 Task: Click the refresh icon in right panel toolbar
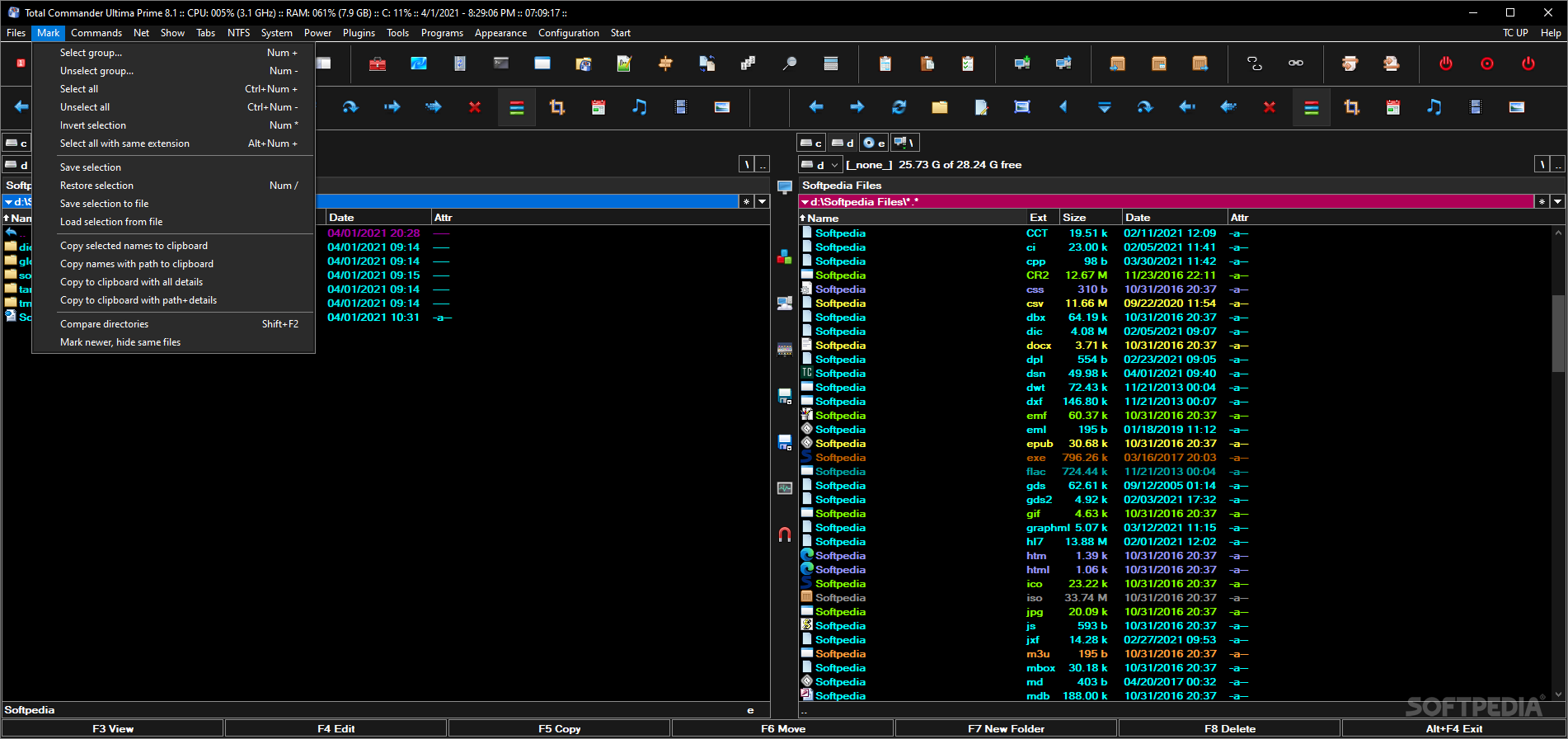899,107
